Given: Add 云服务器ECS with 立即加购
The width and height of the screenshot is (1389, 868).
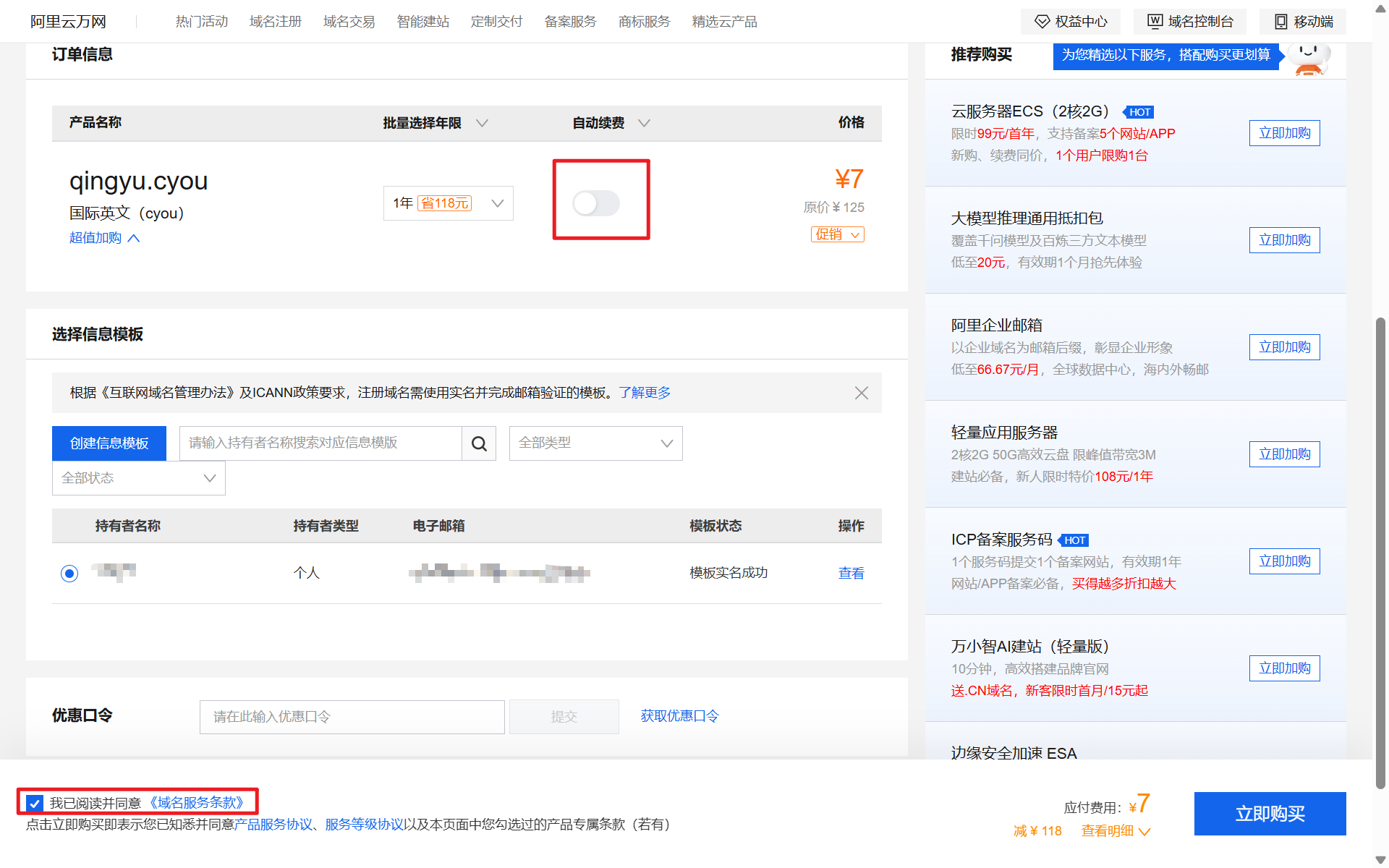Looking at the screenshot, I should point(1284,133).
